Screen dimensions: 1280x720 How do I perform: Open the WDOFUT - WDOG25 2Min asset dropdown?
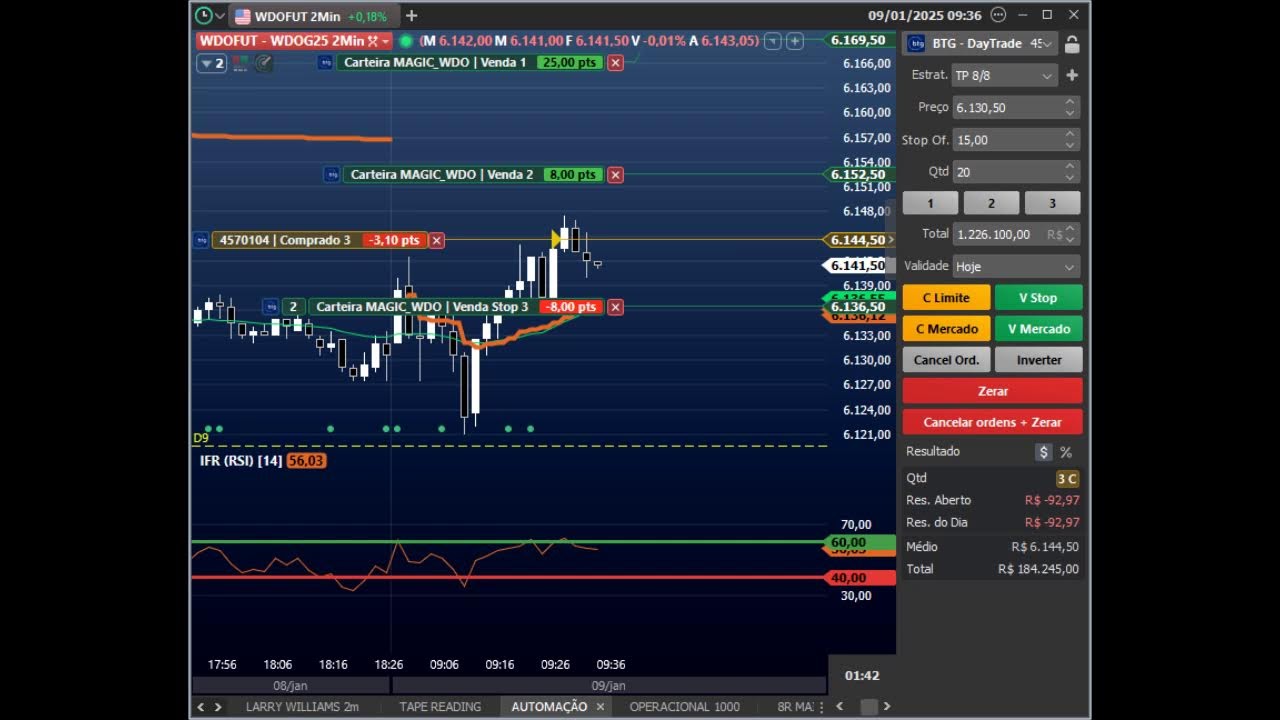point(293,41)
